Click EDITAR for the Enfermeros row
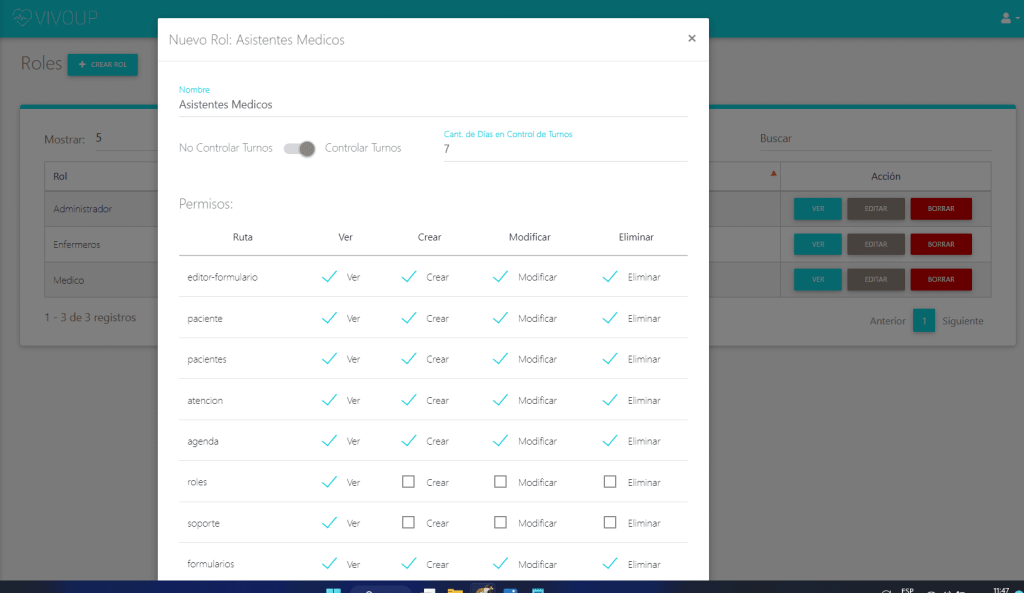1024x593 pixels. (x=876, y=244)
